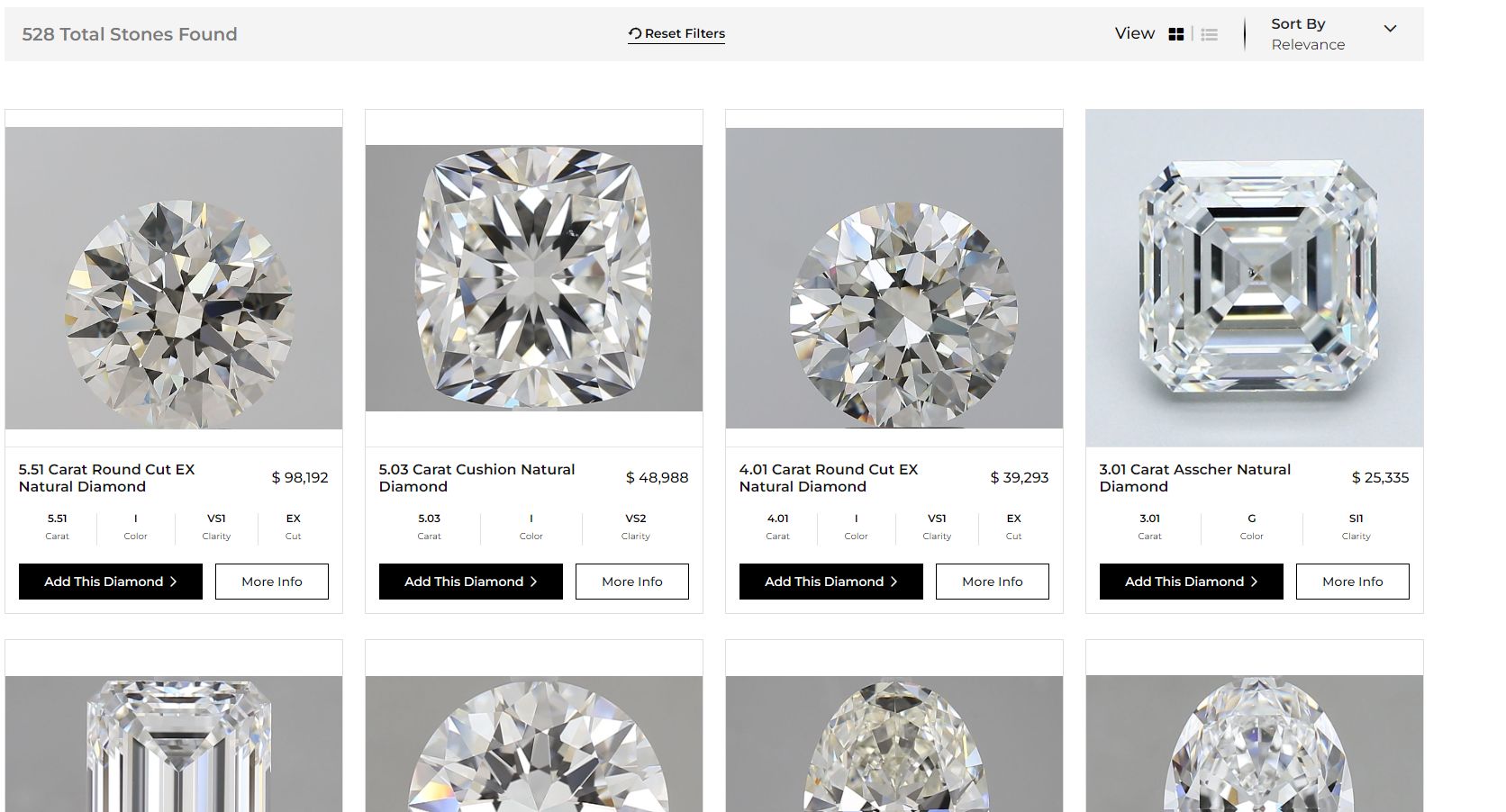
Task: Switch to list view layout
Action: [x=1210, y=34]
